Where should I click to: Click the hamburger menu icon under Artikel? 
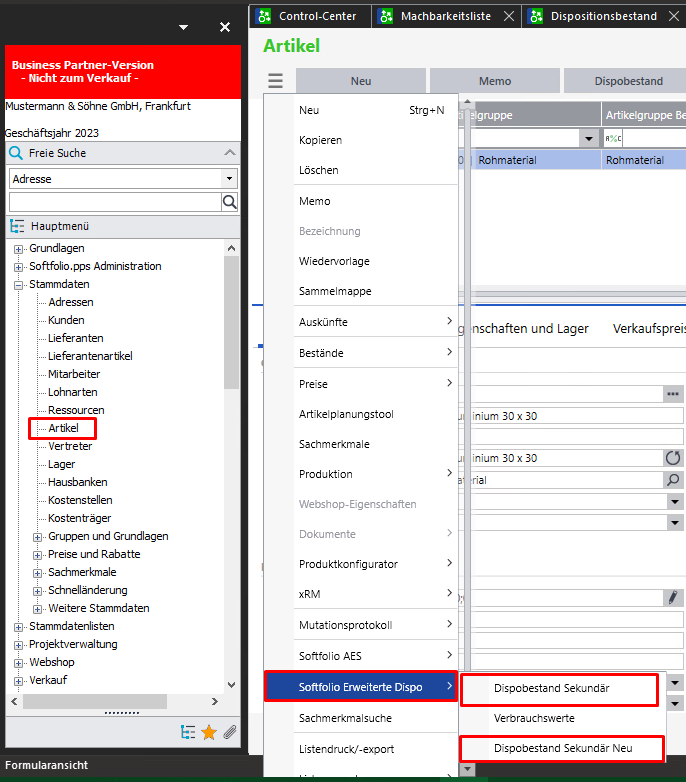275,81
